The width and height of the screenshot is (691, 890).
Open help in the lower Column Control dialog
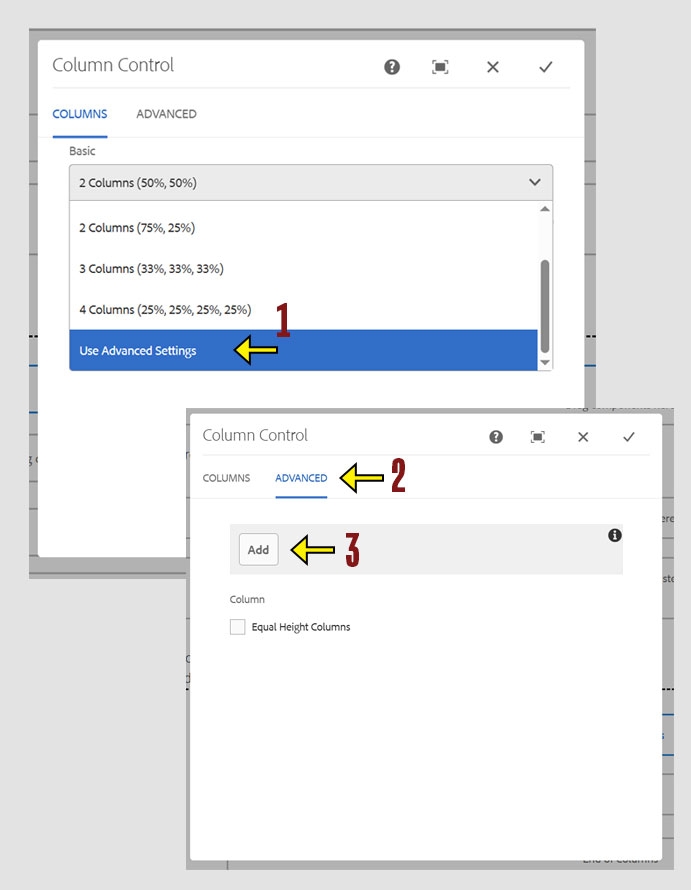[x=498, y=435]
